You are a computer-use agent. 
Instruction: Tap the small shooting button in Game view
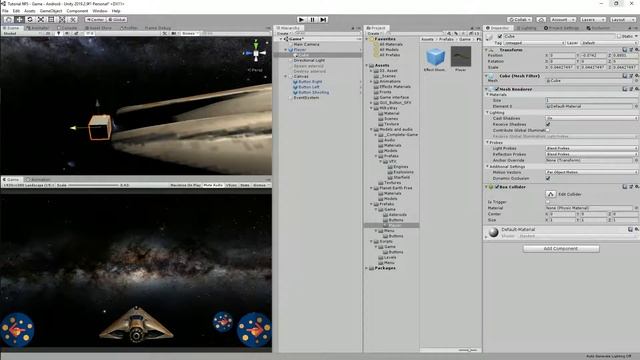click(x=223, y=321)
